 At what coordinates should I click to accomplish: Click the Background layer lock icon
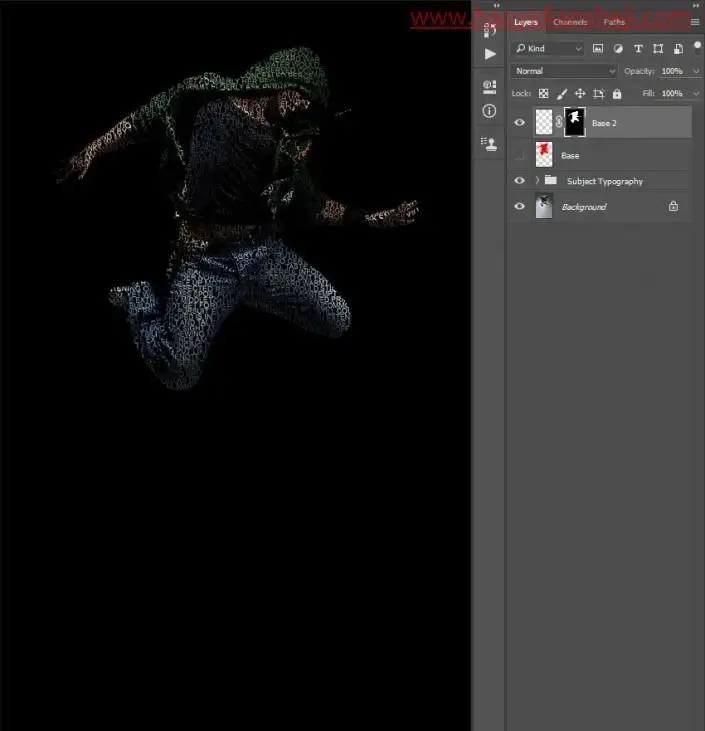[673, 206]
